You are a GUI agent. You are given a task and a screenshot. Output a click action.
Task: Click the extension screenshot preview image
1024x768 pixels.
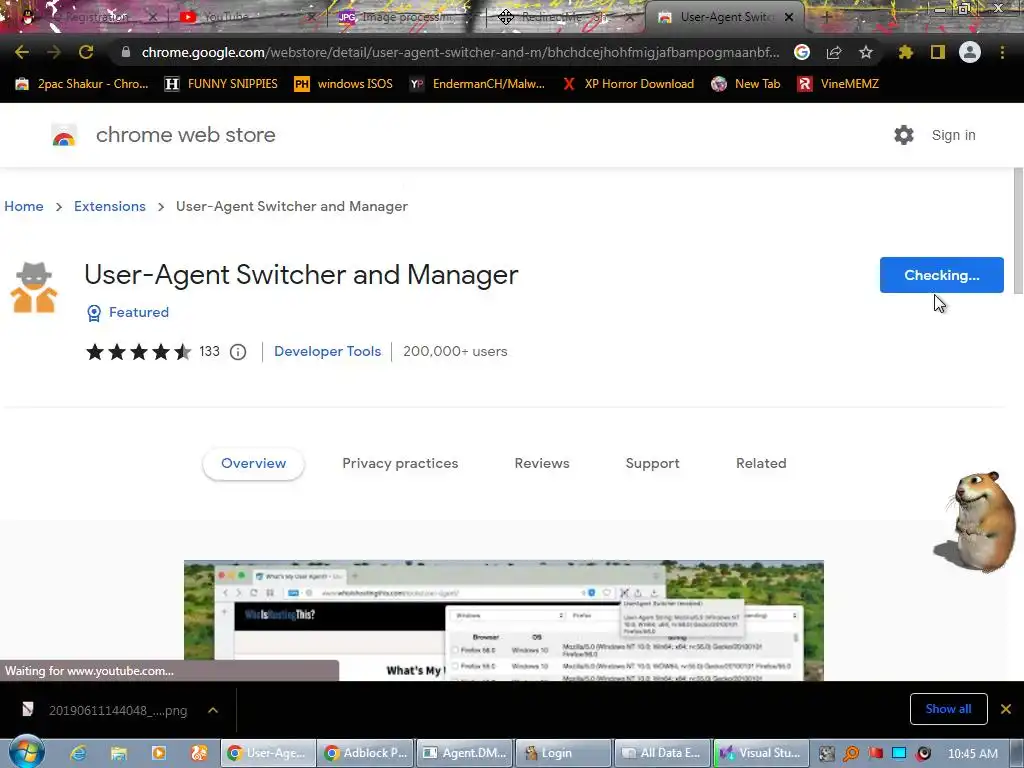tap(504, 620)
